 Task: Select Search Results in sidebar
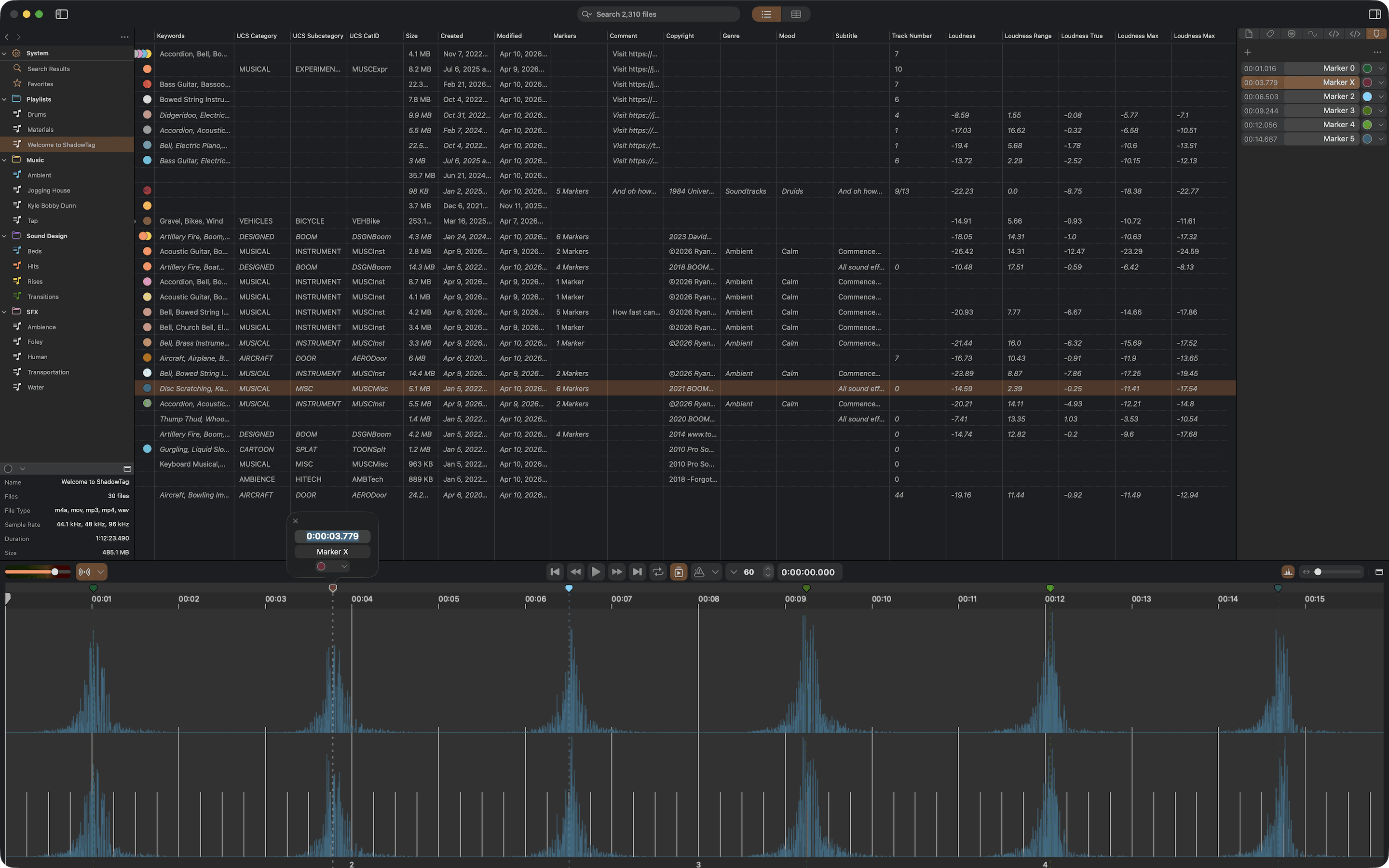(x=48, y=69)
